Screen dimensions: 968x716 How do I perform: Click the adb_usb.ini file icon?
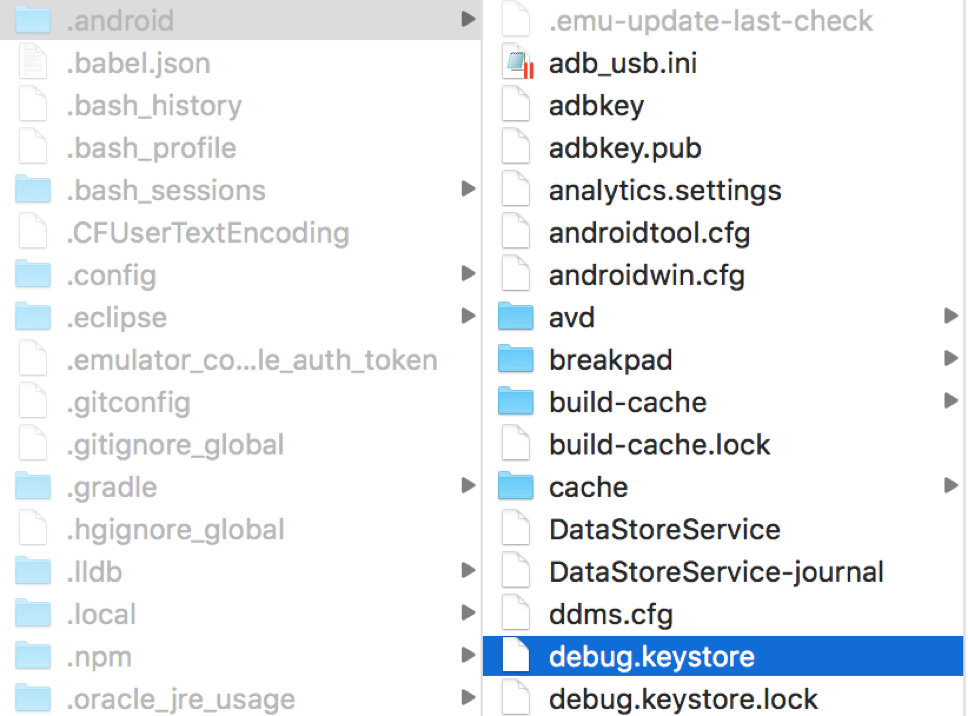[518, 62]
